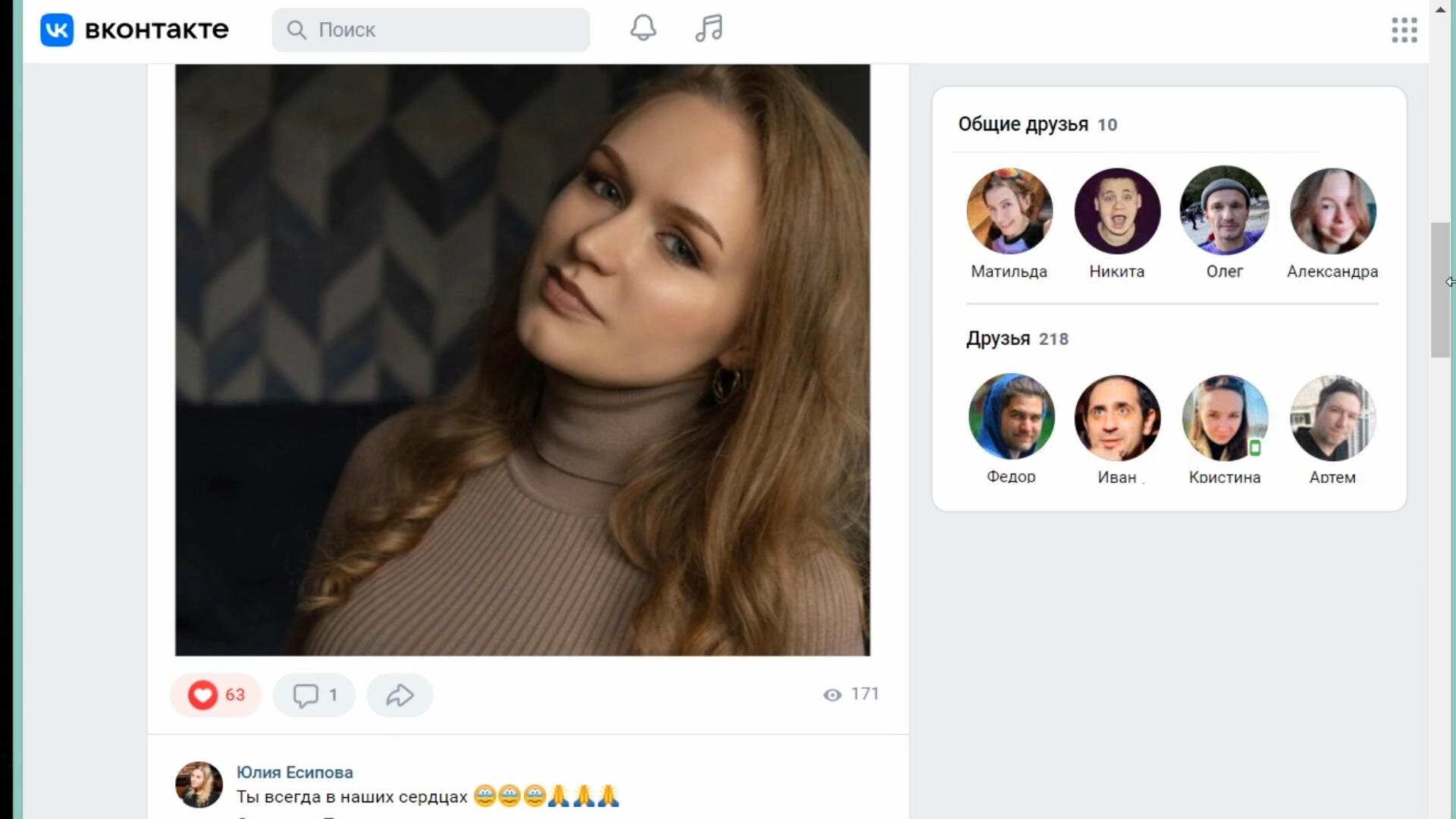The width and height of the screenshot is (1456, 819).
Task: Open Олег's profile avatar
Action: [x=1224, y=210]
